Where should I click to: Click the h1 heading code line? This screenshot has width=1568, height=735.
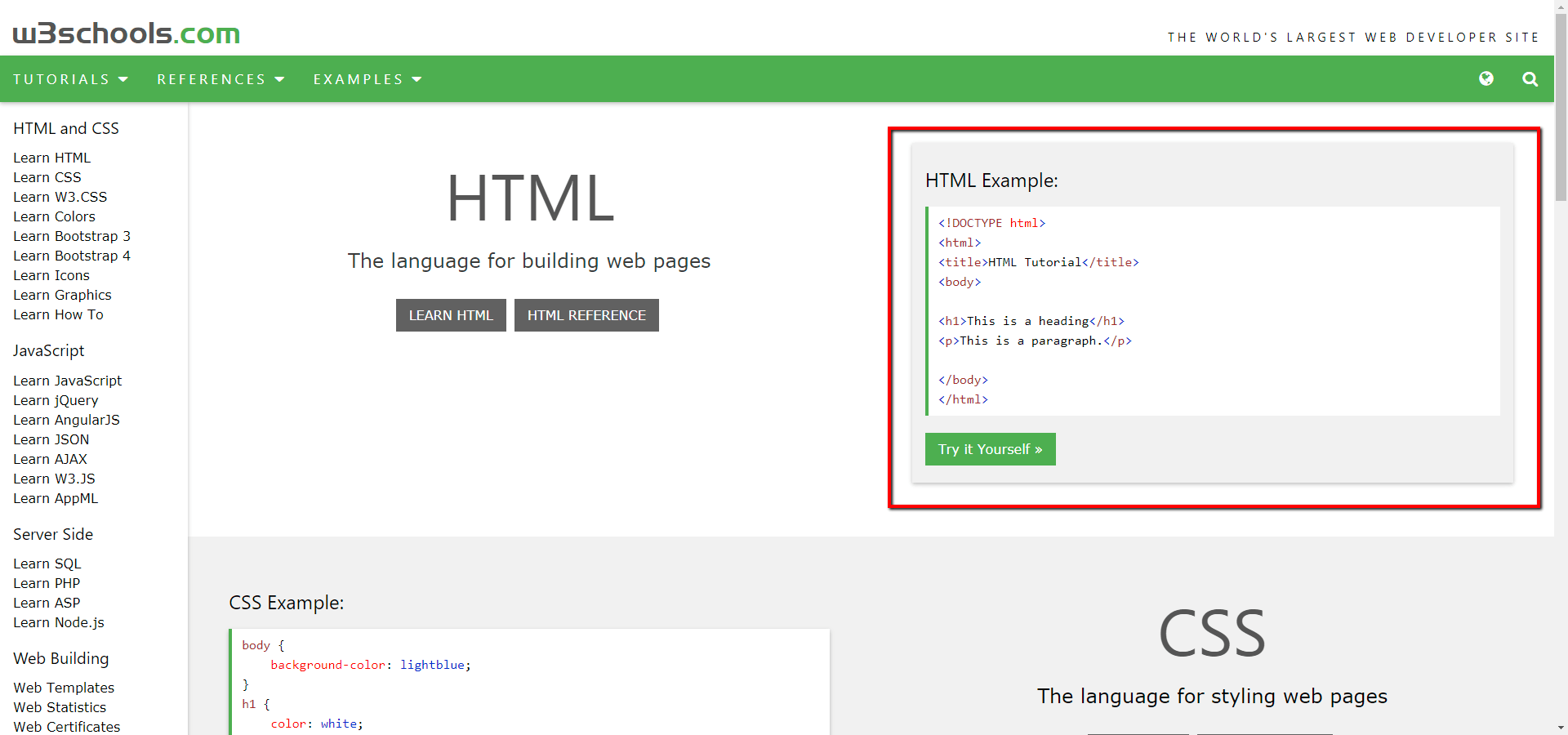(x=1031, y=321)
